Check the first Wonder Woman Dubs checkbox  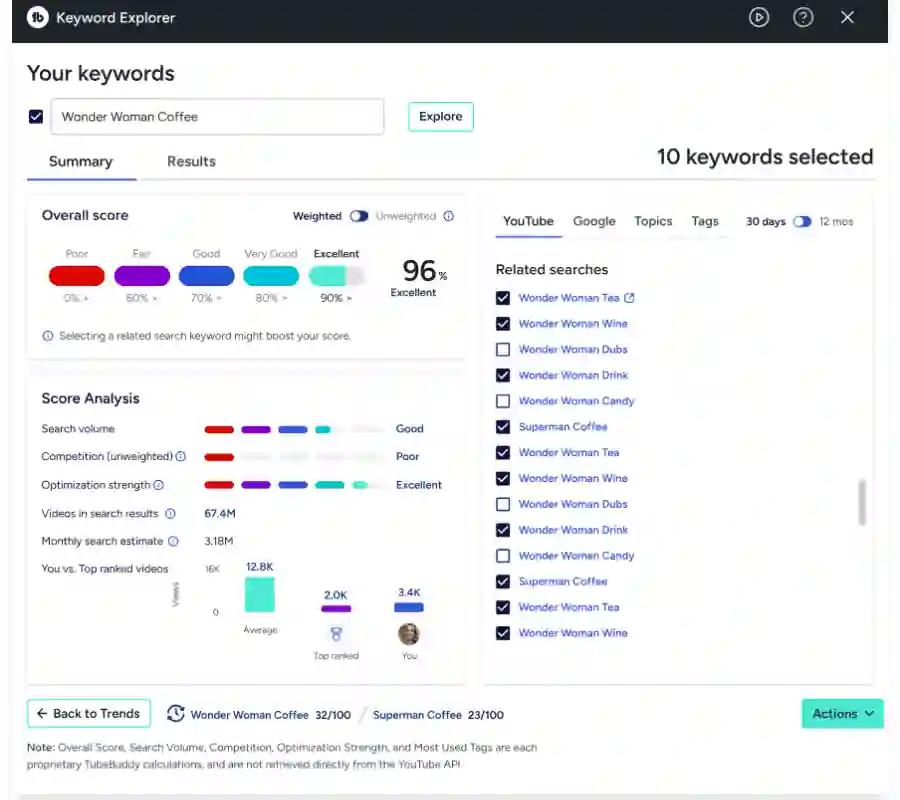tap(503, 349)
